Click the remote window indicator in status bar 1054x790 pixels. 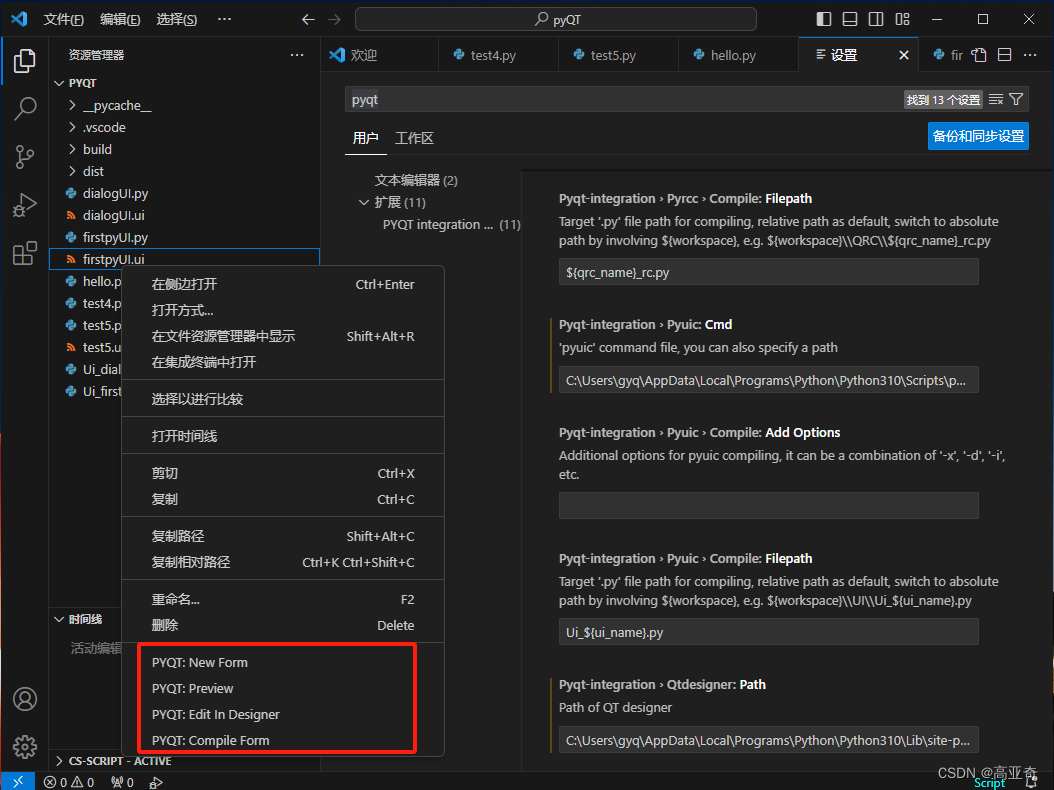point(17,779)
